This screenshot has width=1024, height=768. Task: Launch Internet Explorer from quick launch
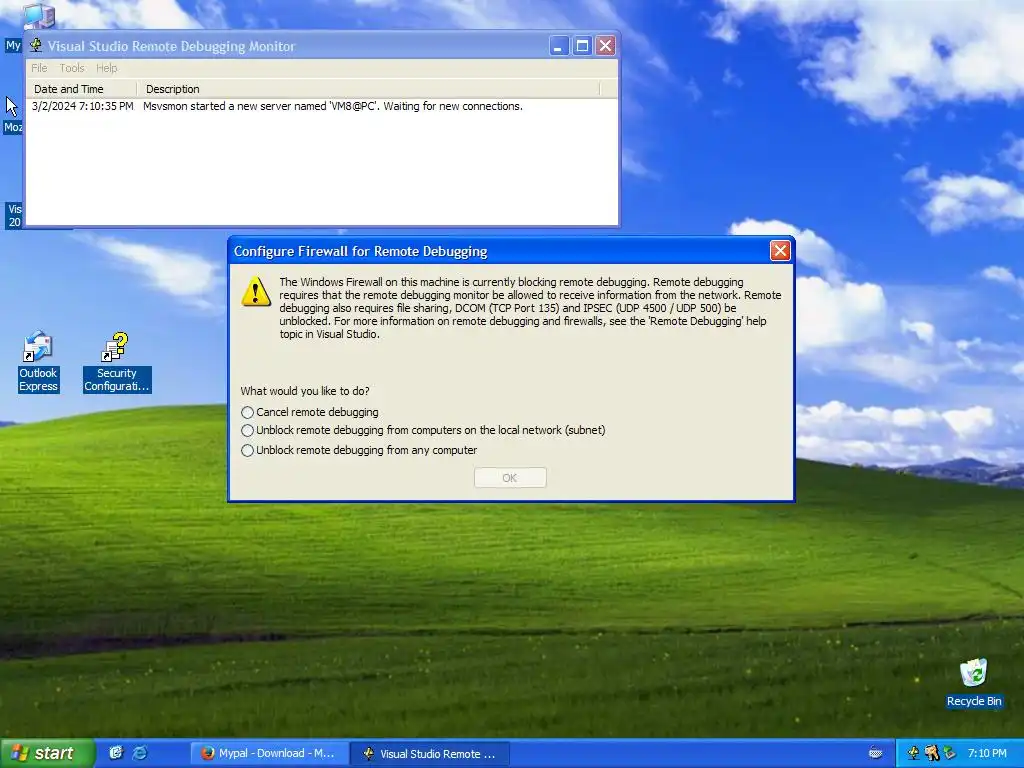[x=140, y=753]
